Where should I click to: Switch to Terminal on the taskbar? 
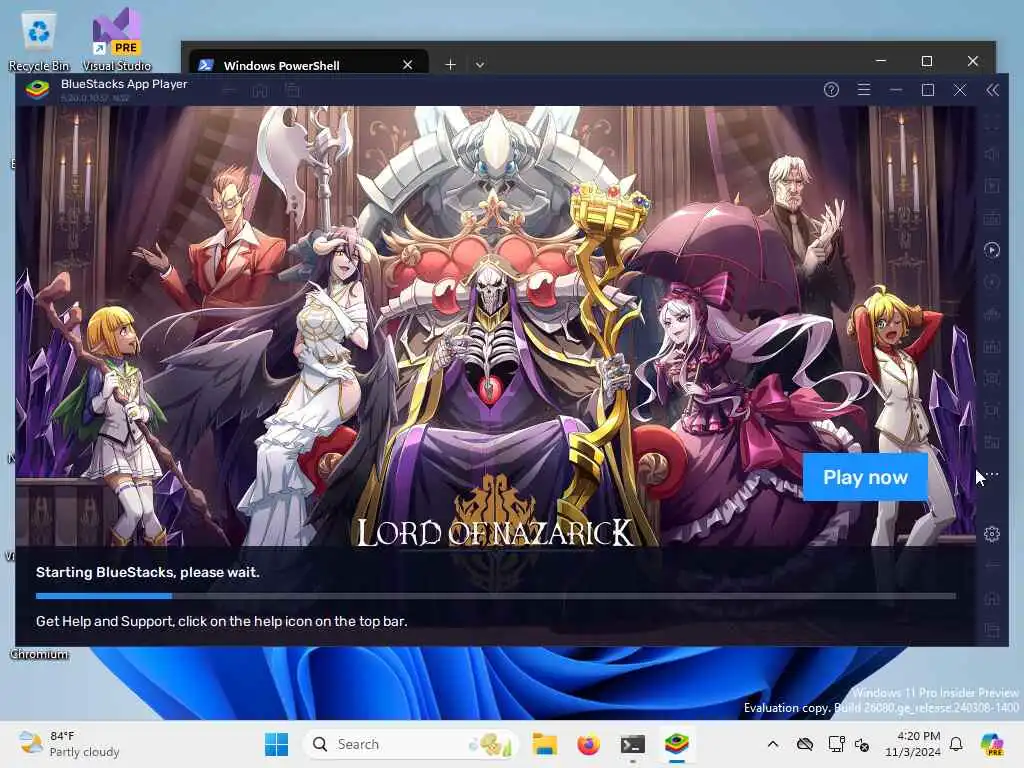click(632, 744)
